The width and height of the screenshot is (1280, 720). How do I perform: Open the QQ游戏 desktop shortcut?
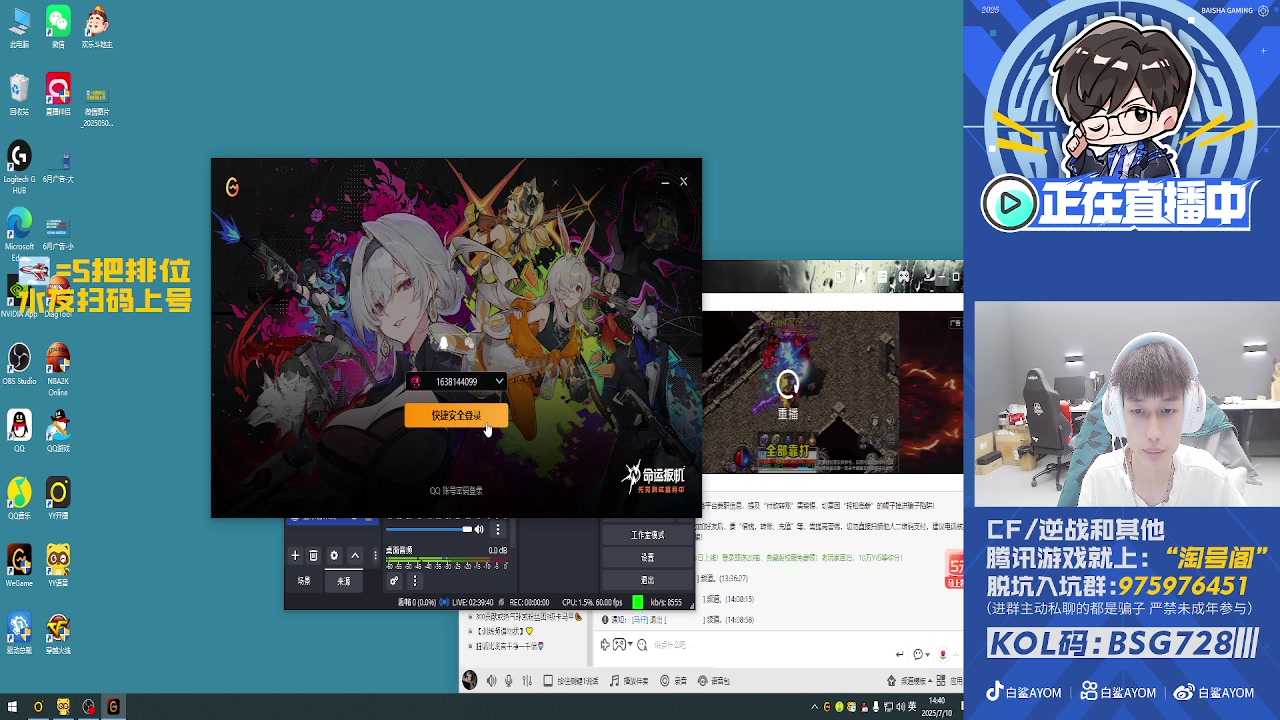coord(58,431)
